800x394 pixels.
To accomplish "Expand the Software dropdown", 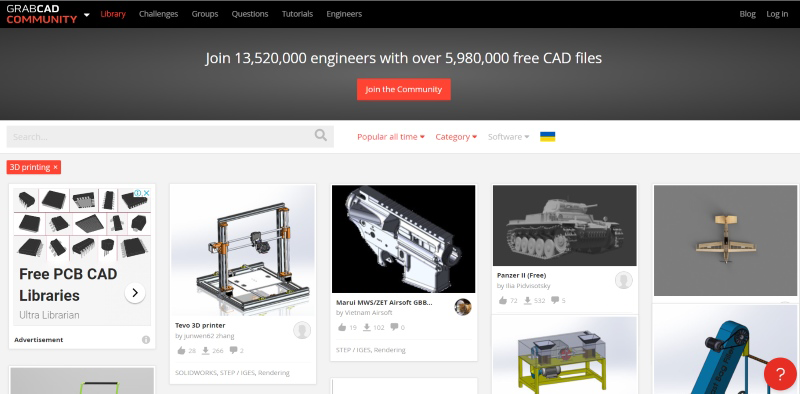I will tap(509, 137).
